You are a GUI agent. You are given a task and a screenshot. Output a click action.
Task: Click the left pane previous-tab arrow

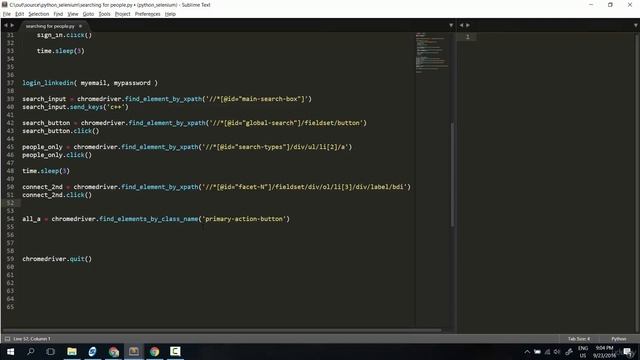pyautogui.click(x=6, y=26)
